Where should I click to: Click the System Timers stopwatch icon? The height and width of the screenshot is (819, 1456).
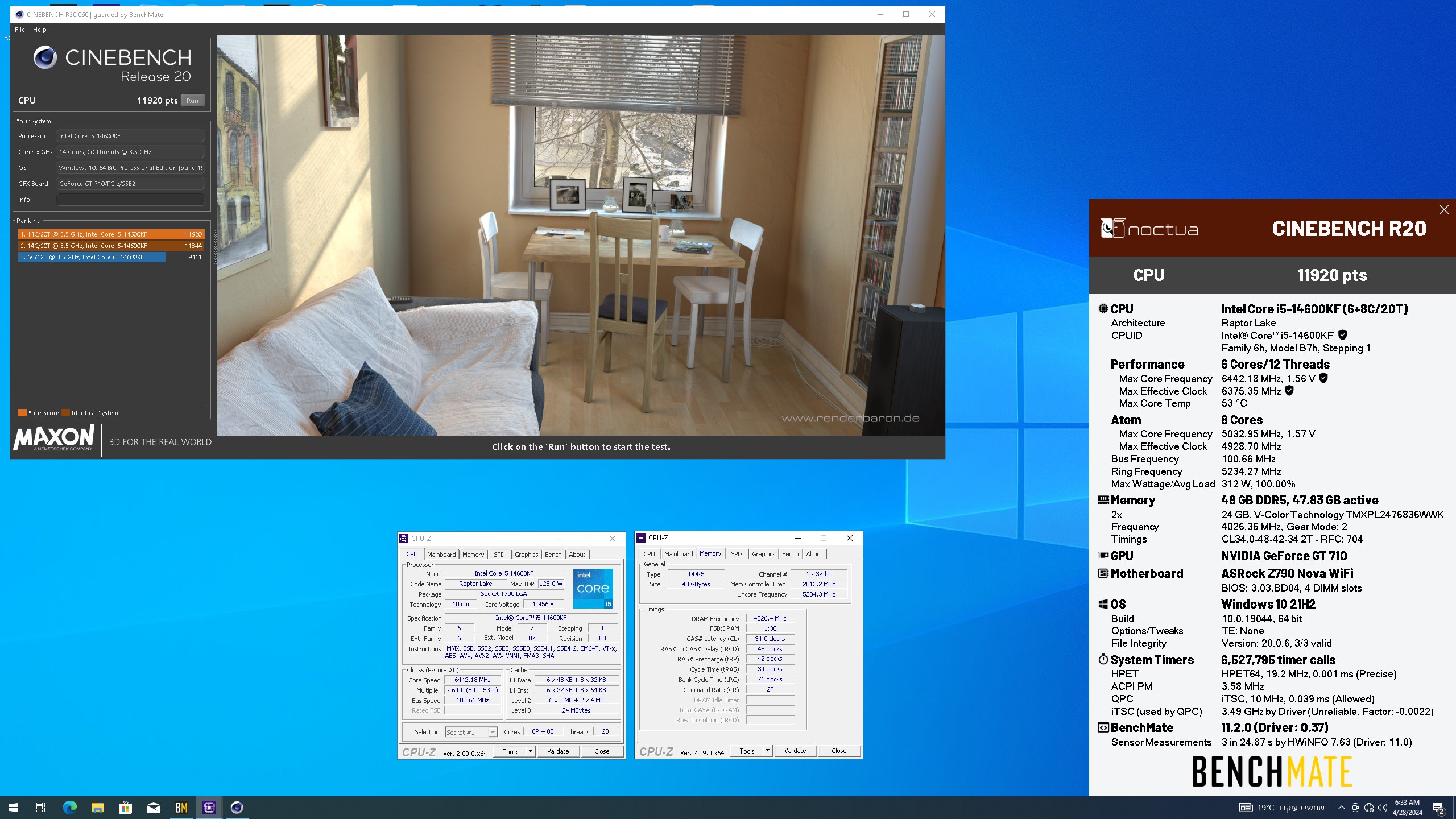[x=1103, y=659]
